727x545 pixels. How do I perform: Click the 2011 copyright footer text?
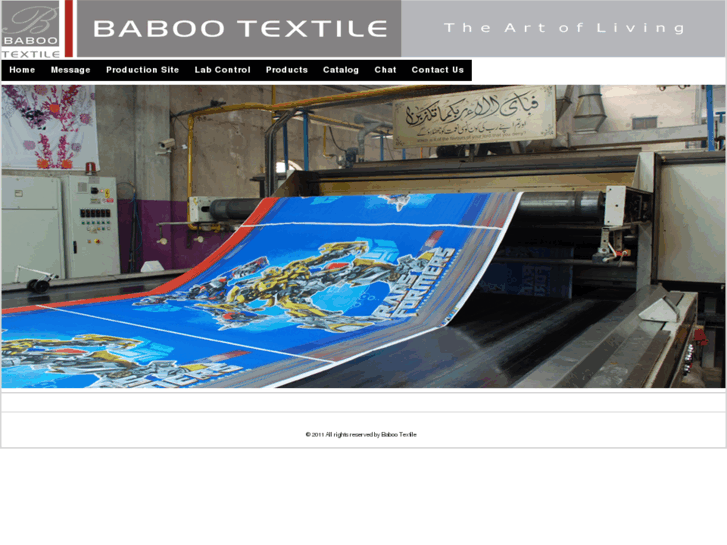click(361, 435)
